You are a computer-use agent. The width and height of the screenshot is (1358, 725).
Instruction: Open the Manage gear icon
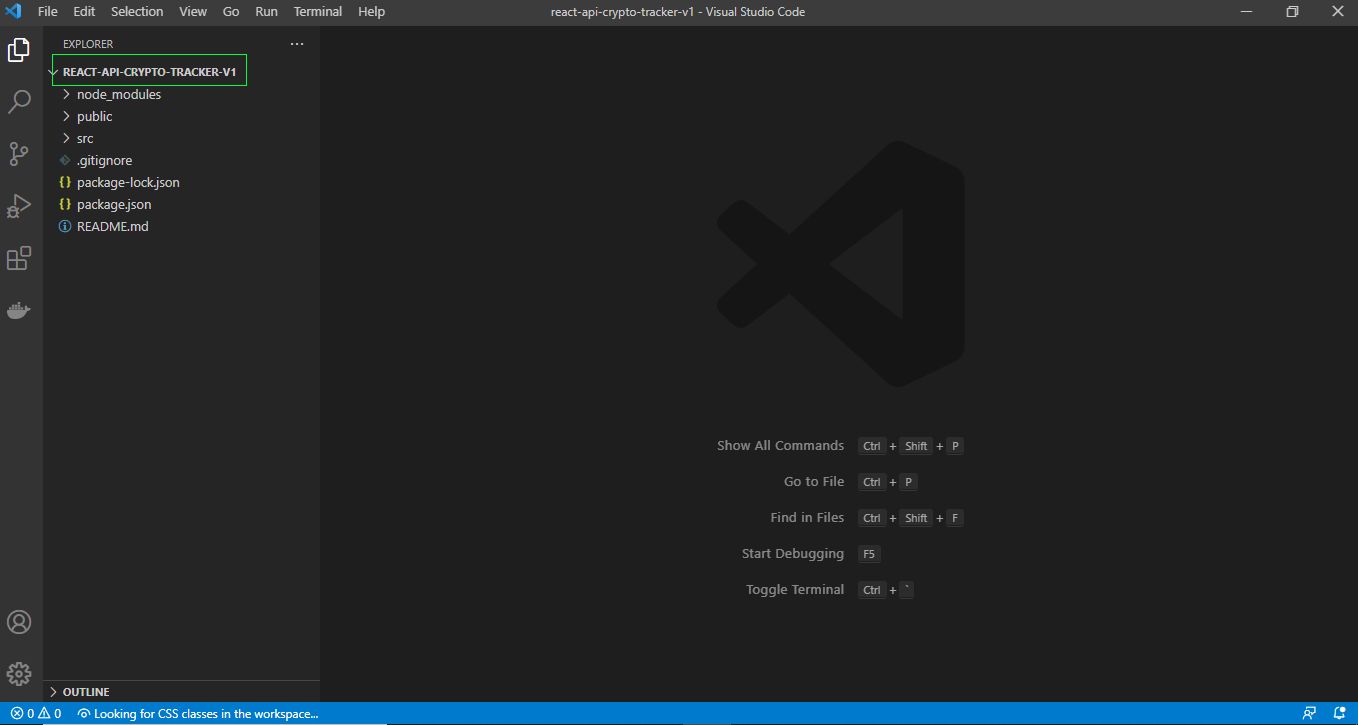[19, 674]
